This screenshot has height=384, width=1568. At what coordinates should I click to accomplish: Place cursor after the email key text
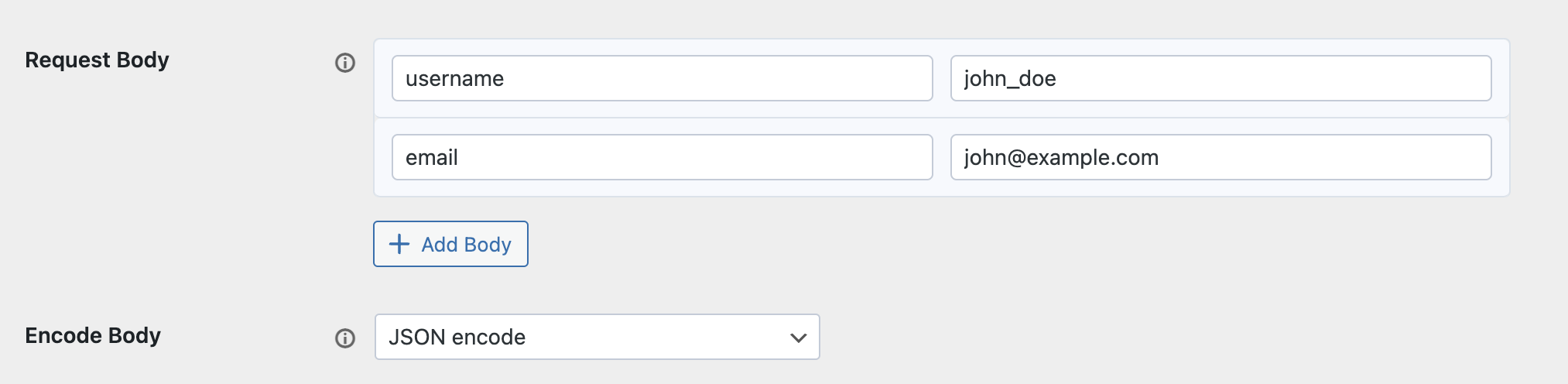(x=460, y=157)
